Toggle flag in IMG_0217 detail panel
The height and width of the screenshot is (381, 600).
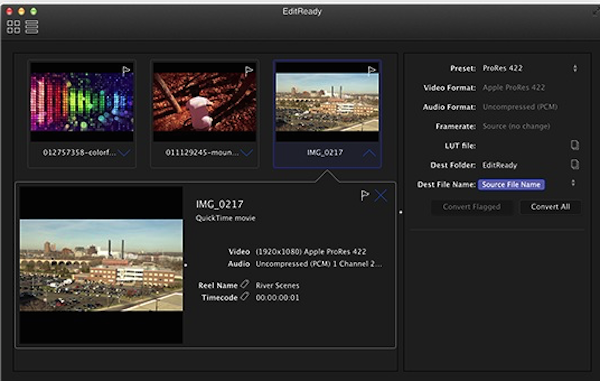pyautogui.click(x=365, y=195)
